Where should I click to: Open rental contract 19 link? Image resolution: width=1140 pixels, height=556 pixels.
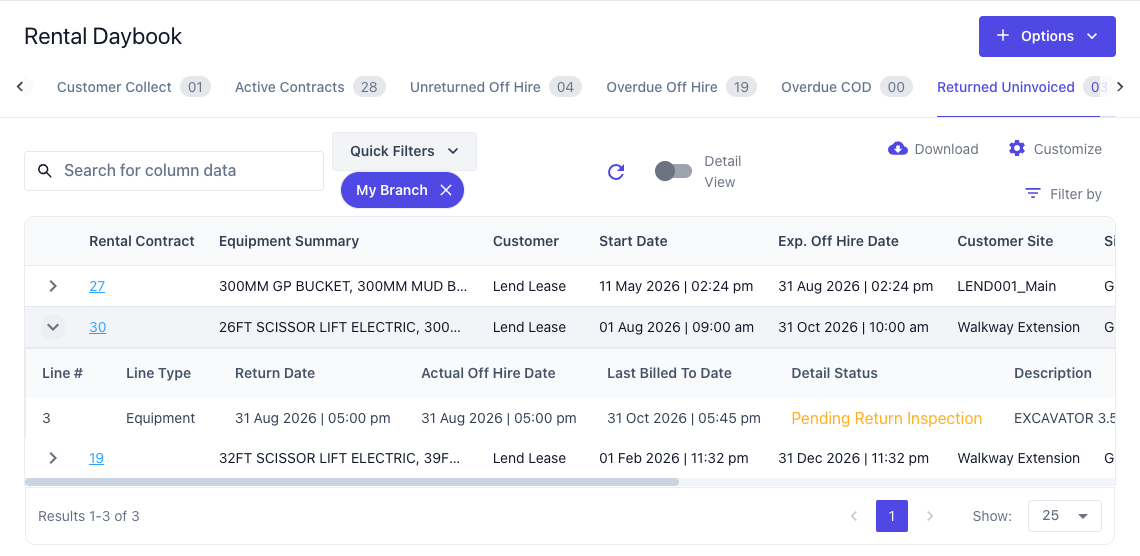coord(97,458)
